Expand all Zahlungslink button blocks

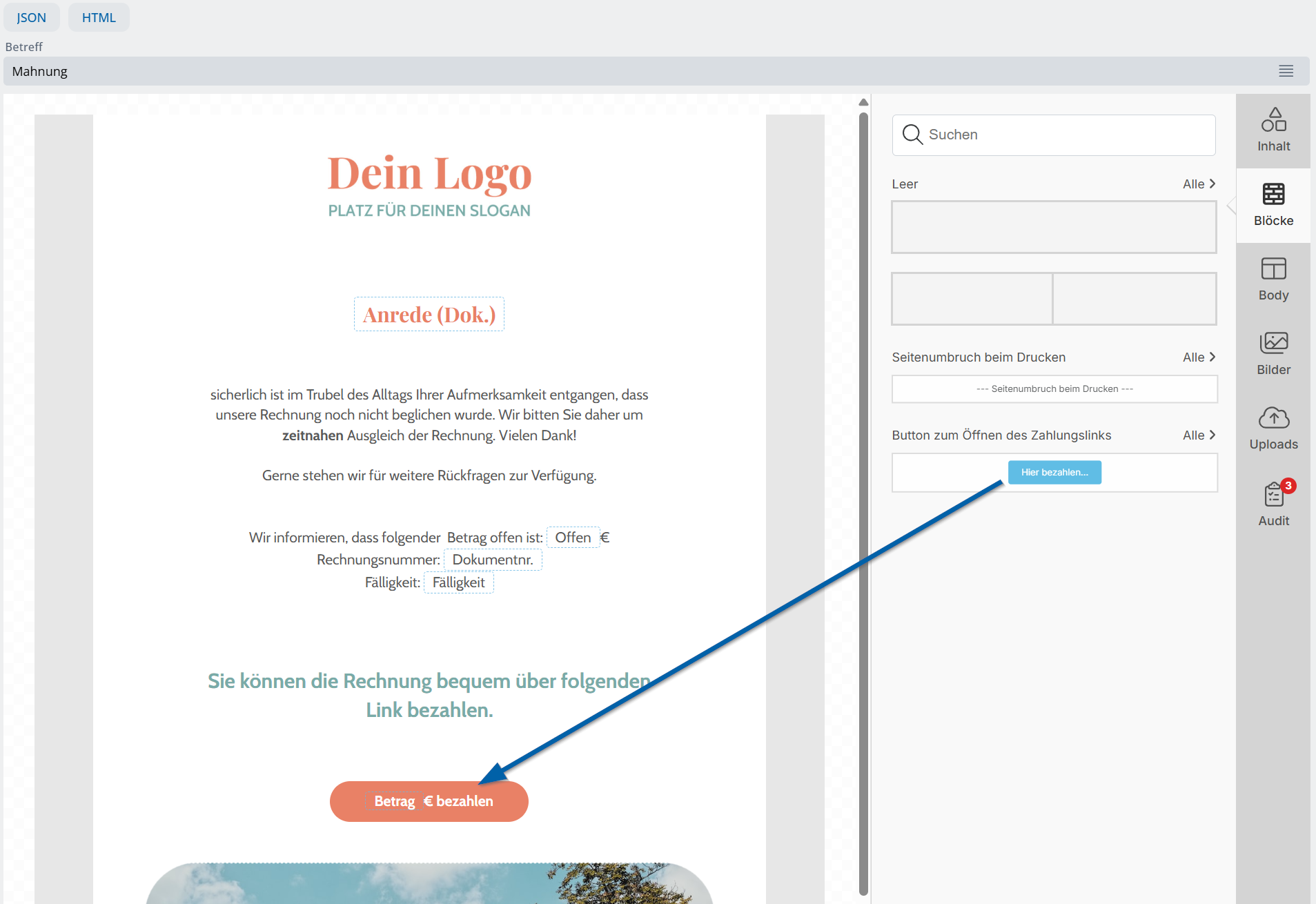coord(1199,435)
